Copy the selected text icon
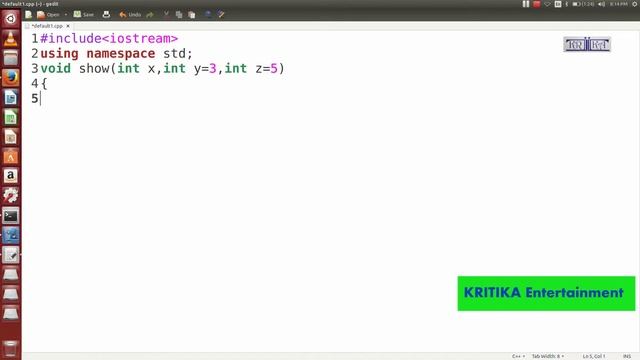 click(179, 15)
